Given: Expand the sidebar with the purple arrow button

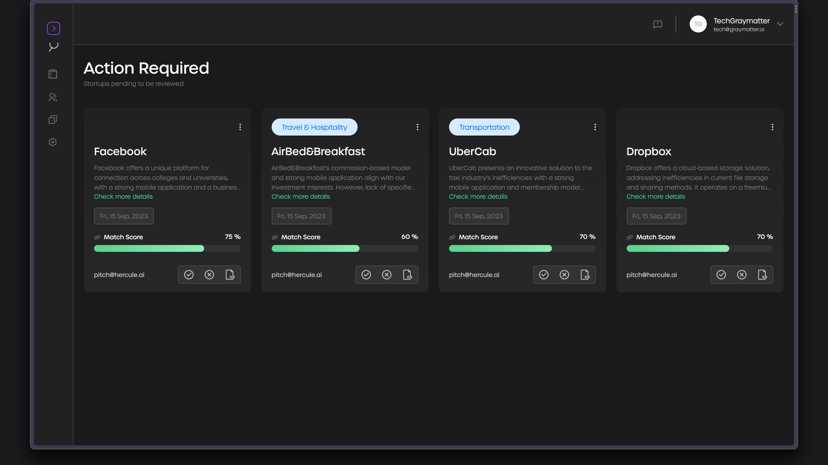Looking at the screenshot, I should (53, 28).
